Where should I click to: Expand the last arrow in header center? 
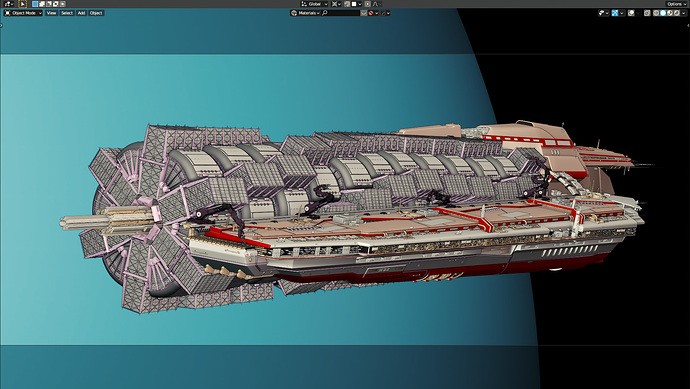pos(388,13)
